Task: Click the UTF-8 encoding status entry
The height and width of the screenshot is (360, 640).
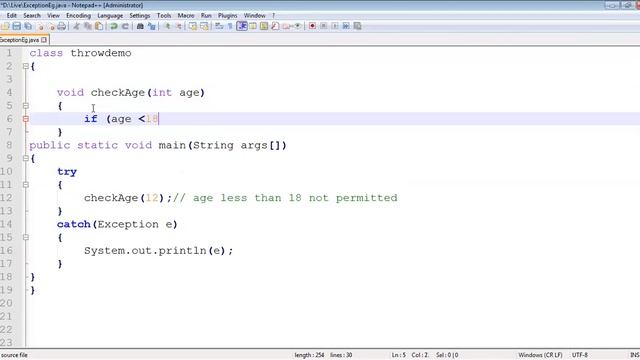Action: [580, 355]
